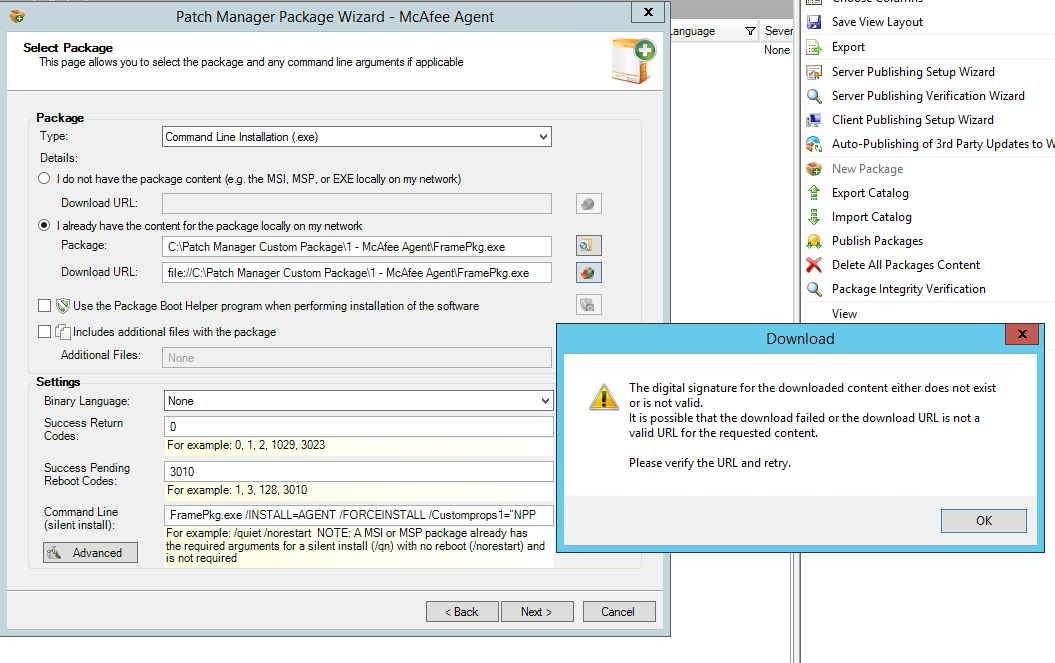Select Save View Layout in the actions pane
The height and width of the screenshot is (663, 1055).
click(877, 22)
